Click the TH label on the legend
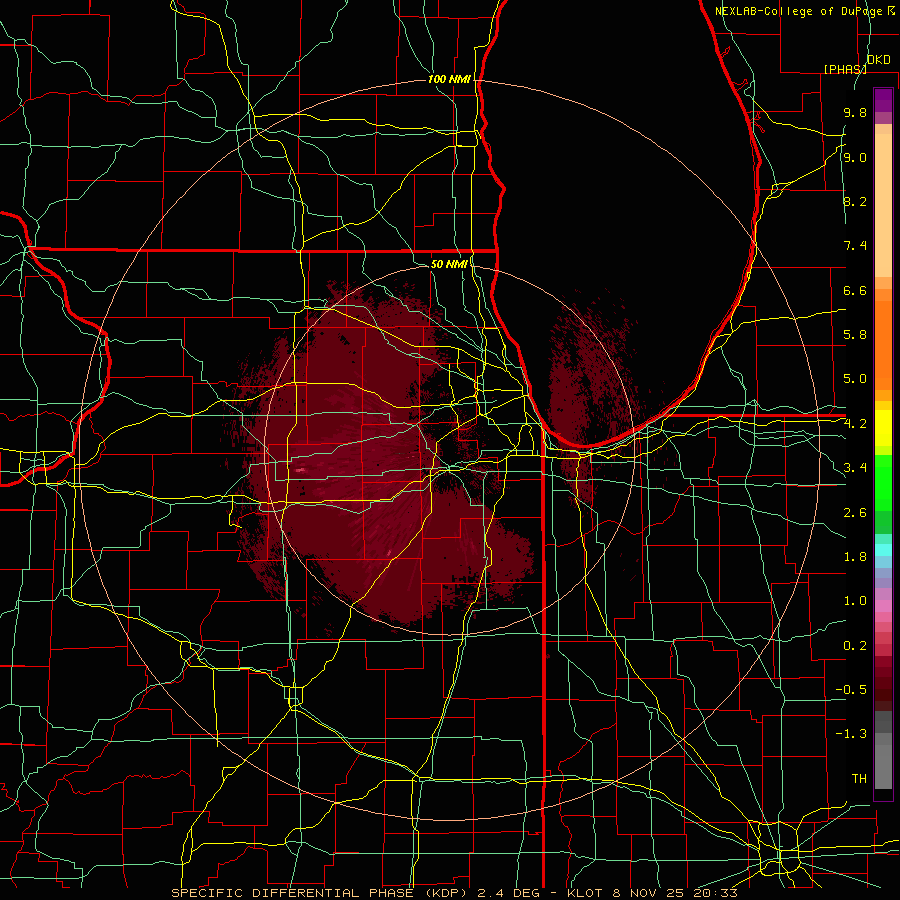The height and width of the screenshot is (900, 900). tap(859, 779)
